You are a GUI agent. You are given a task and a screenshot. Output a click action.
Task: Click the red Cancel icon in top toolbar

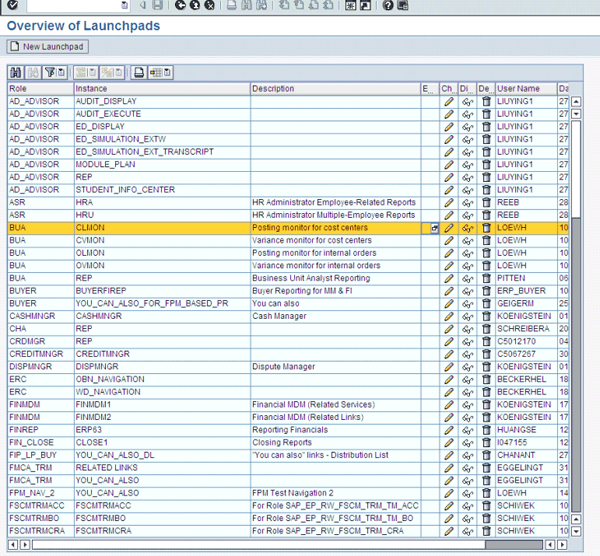[208, 6]
